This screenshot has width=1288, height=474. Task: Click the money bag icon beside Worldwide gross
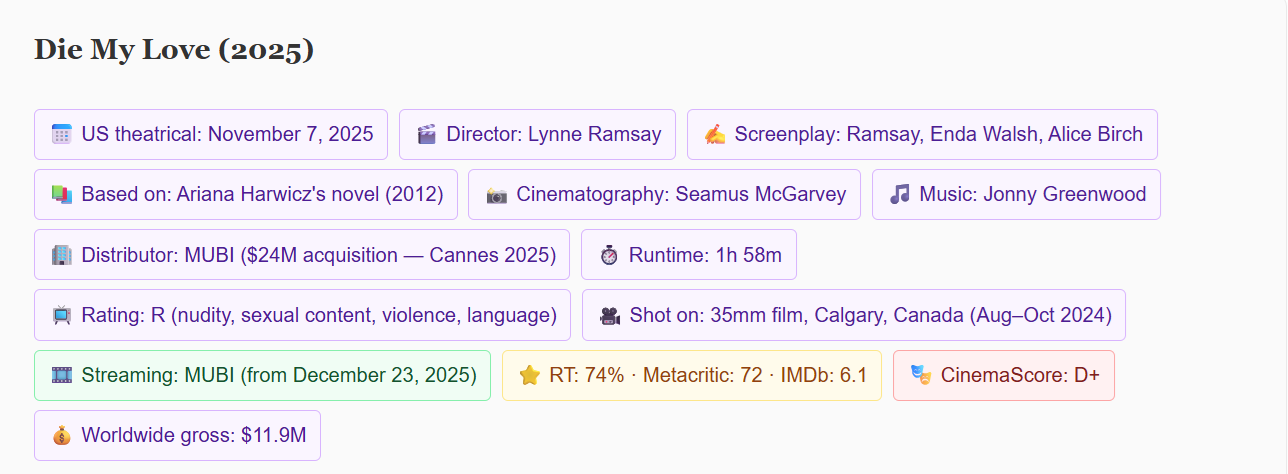pos(62,436)
